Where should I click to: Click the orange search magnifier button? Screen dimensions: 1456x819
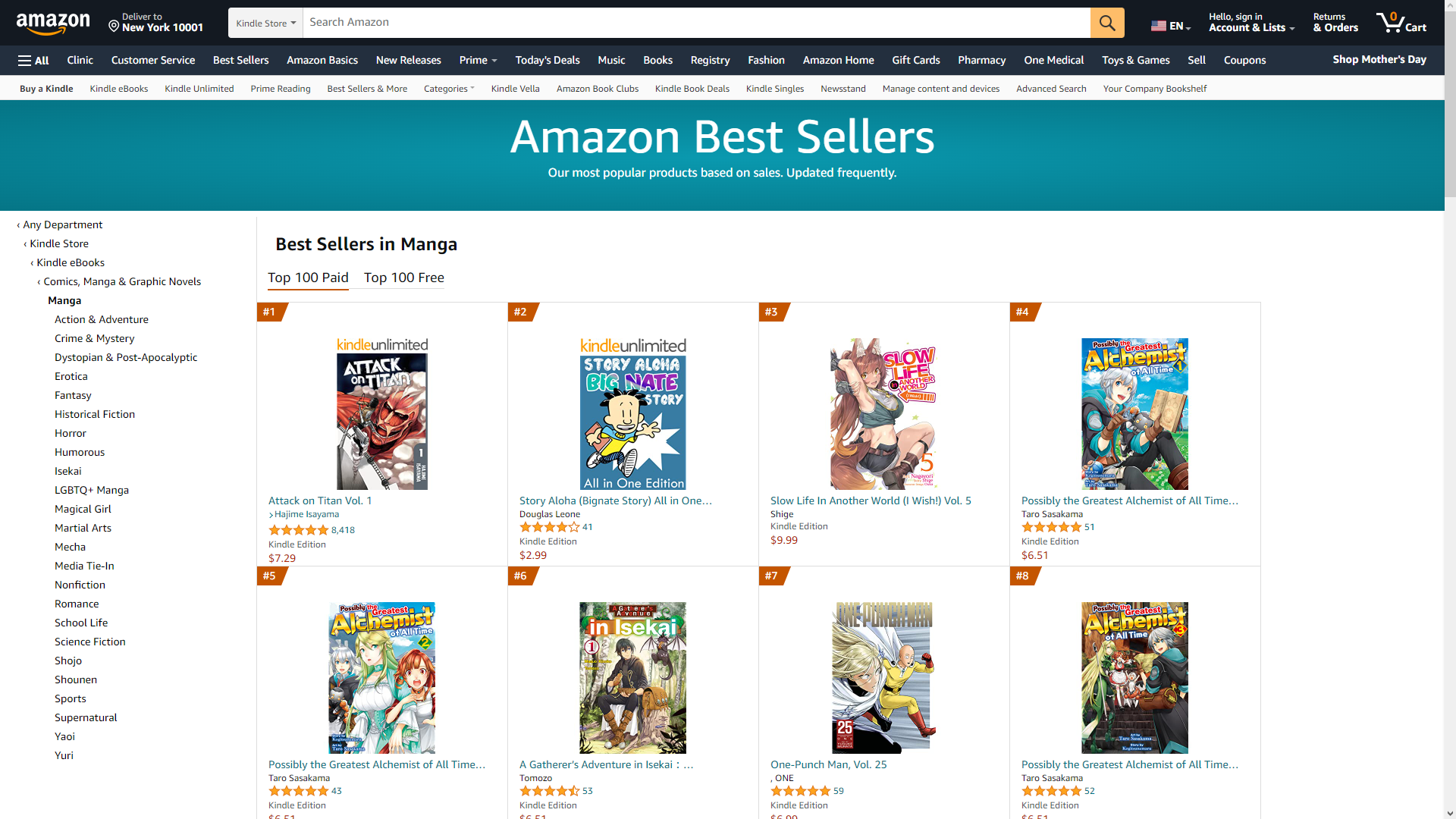click(1107, 23)
